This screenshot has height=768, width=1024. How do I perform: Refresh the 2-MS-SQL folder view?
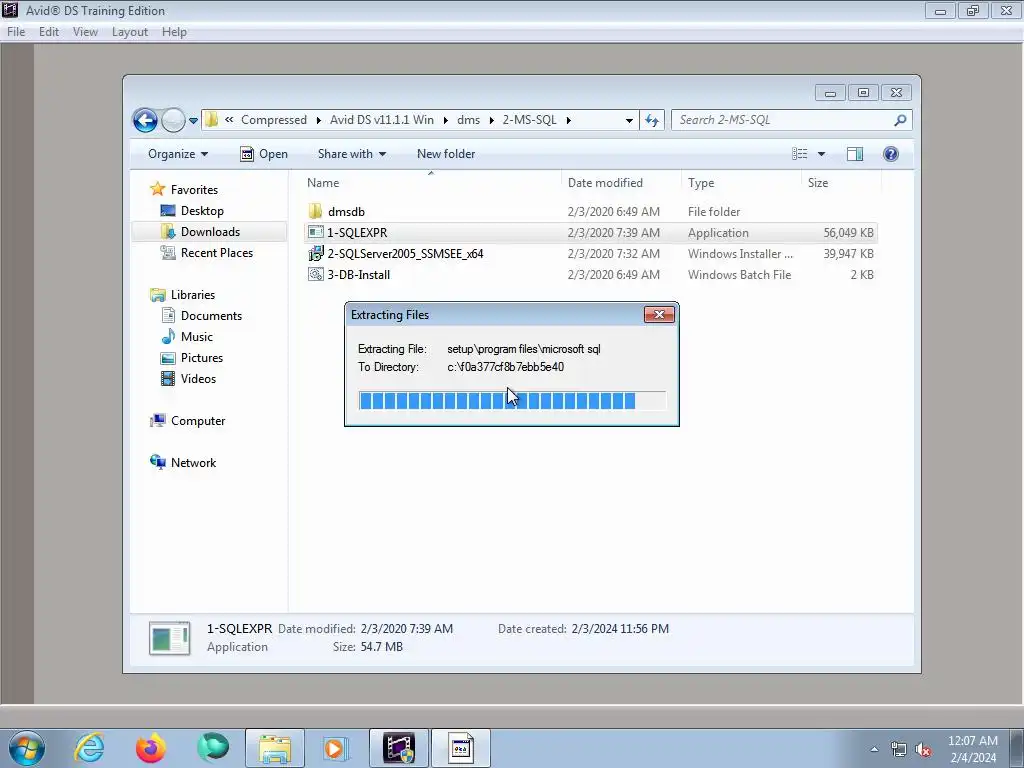coord(652,120)
